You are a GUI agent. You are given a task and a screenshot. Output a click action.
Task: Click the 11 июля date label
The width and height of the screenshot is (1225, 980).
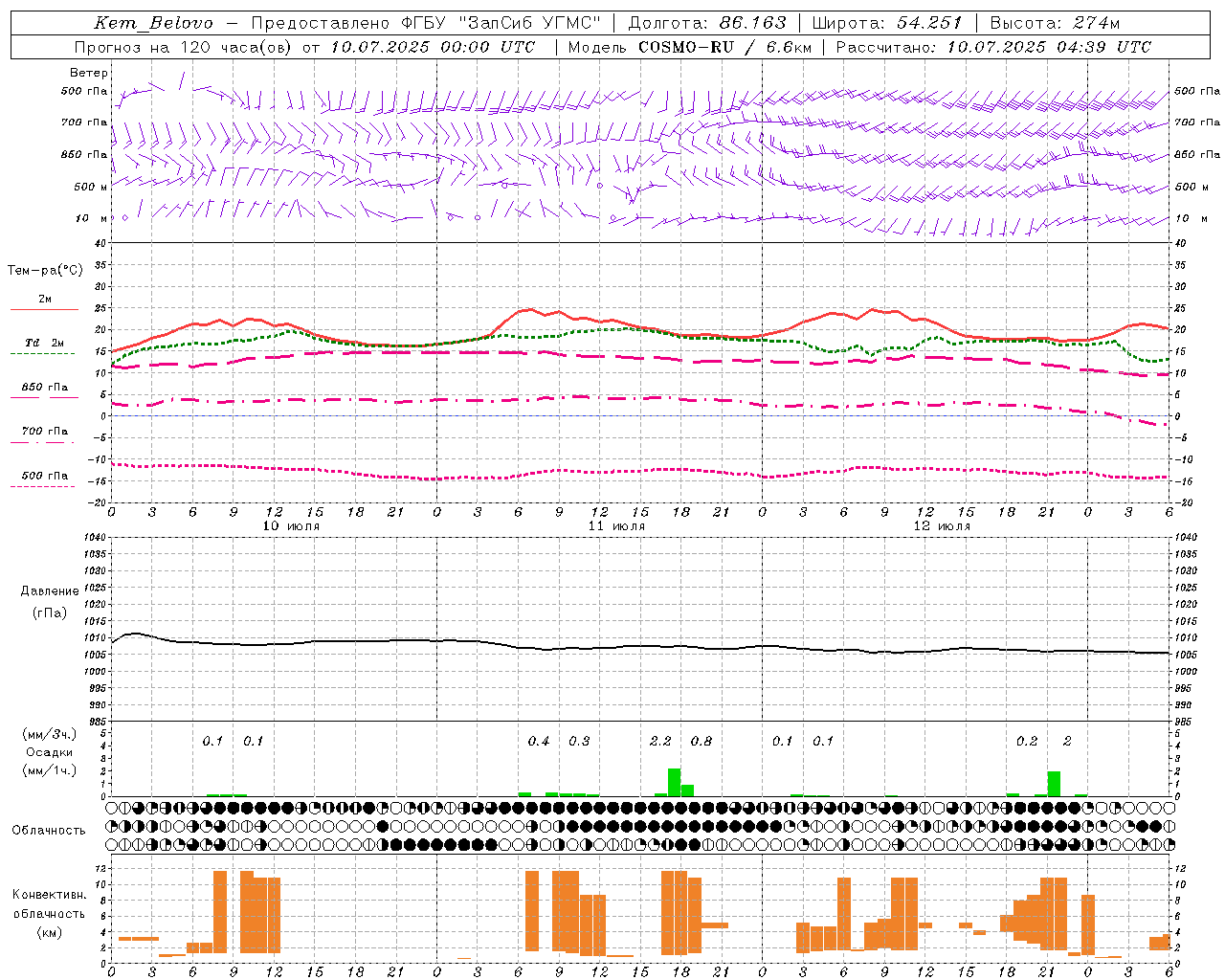[616, 525]
